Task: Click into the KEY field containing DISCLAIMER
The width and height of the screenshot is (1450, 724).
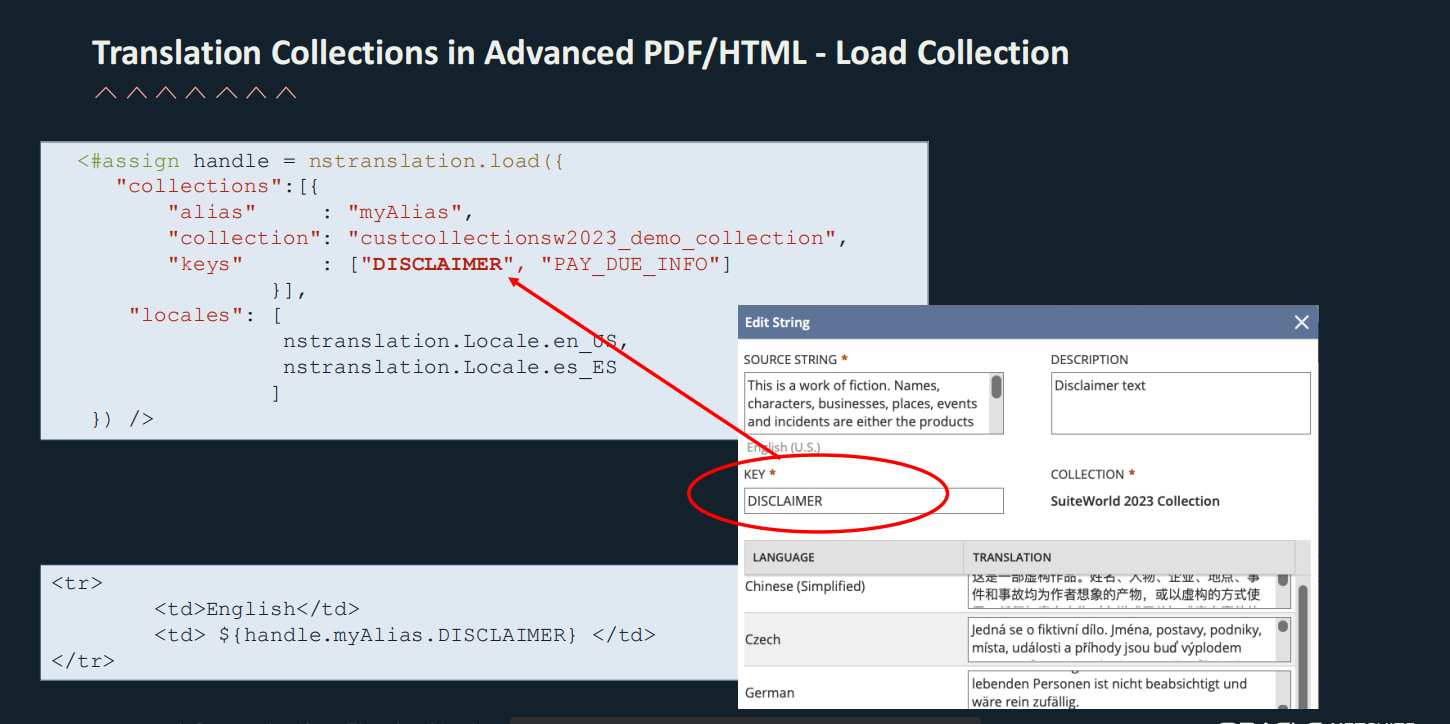Action: click(x=872, y=501)
